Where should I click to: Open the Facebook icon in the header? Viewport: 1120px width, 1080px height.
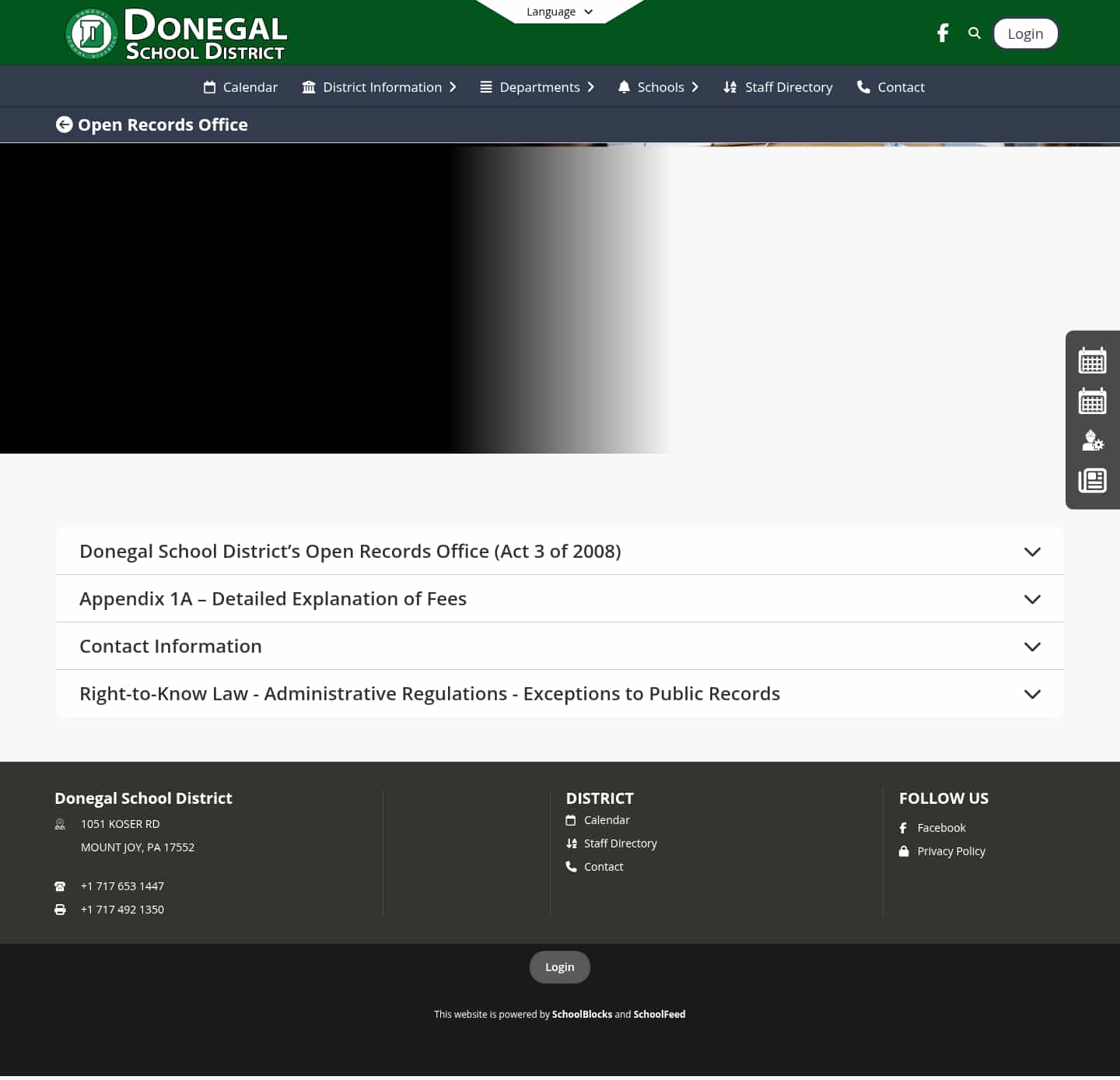coord(943,33)
